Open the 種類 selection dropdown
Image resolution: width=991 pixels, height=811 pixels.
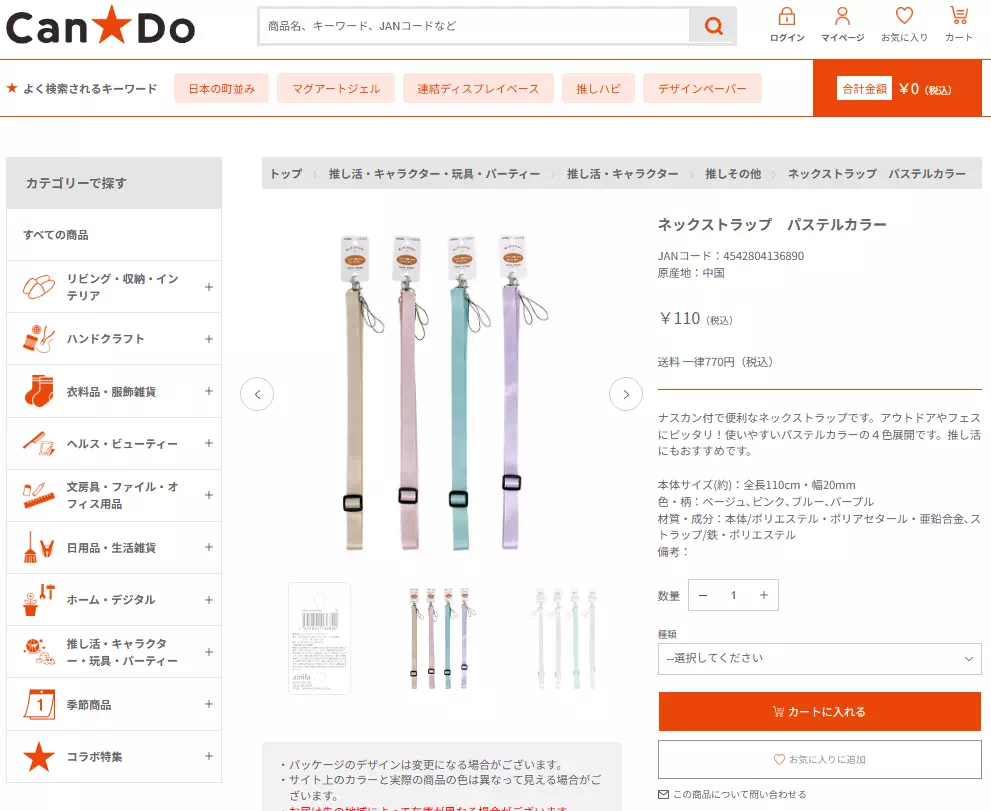click(x=819, y=659)
